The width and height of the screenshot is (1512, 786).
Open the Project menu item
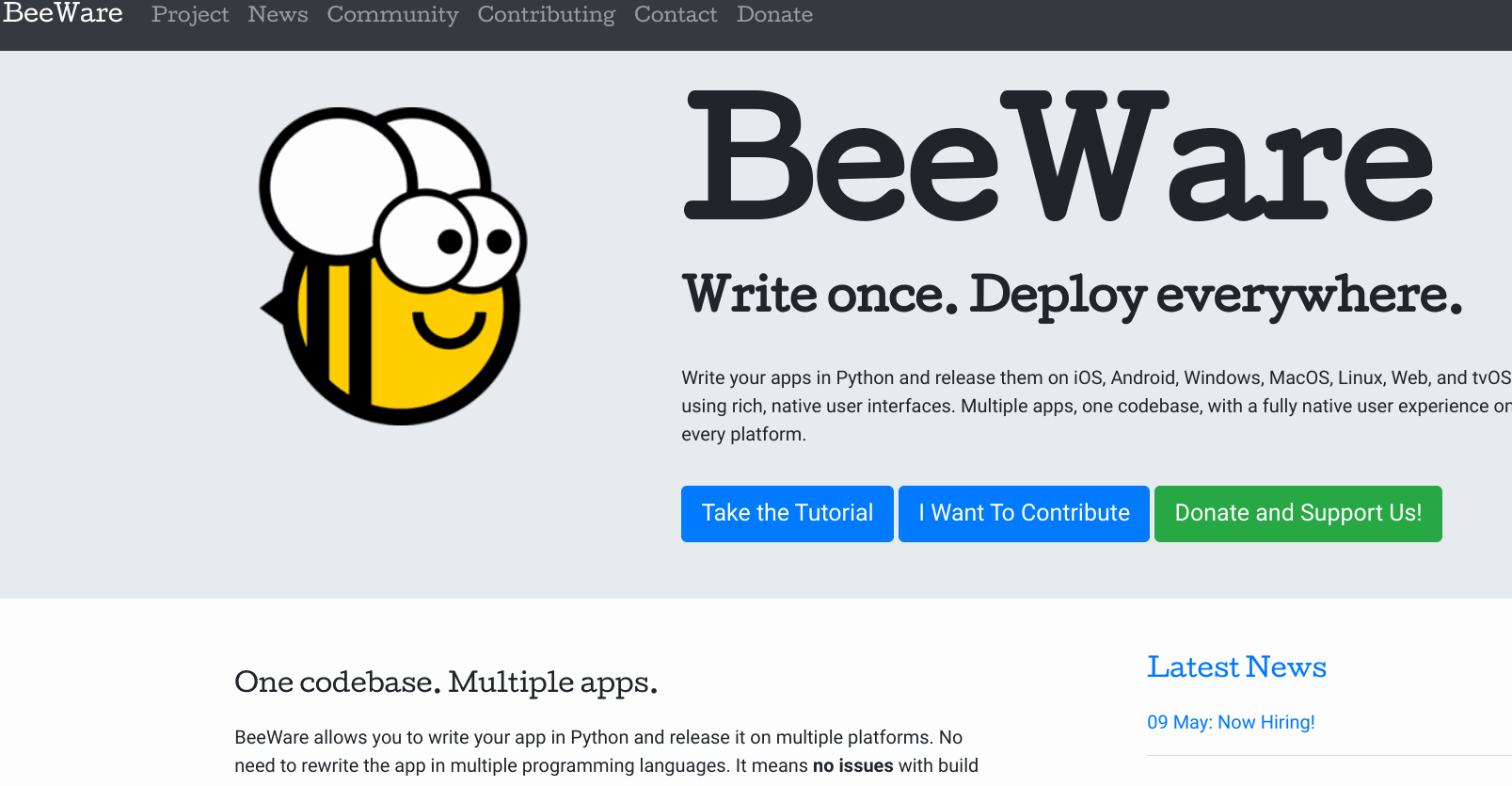tap(190, 15)
